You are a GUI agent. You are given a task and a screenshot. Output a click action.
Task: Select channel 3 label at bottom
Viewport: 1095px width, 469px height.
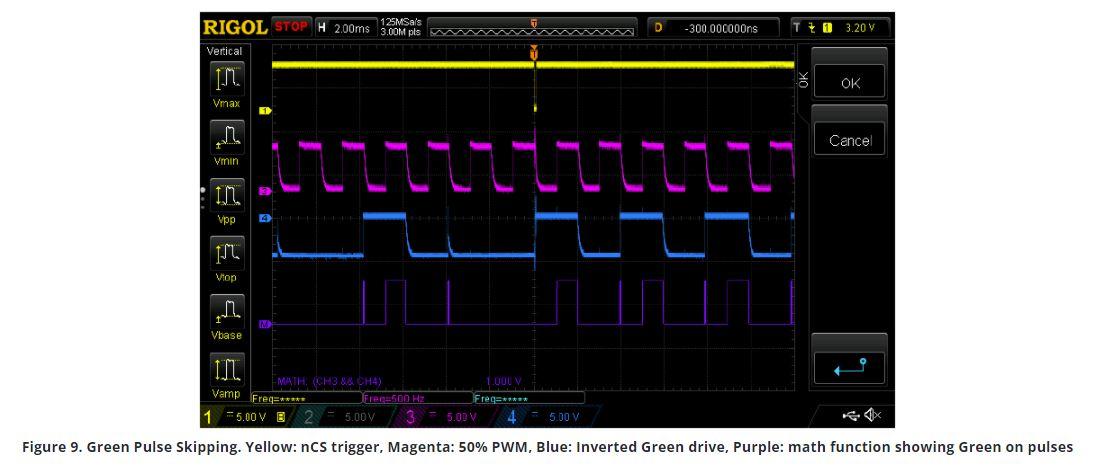click(x=411, y=417)
